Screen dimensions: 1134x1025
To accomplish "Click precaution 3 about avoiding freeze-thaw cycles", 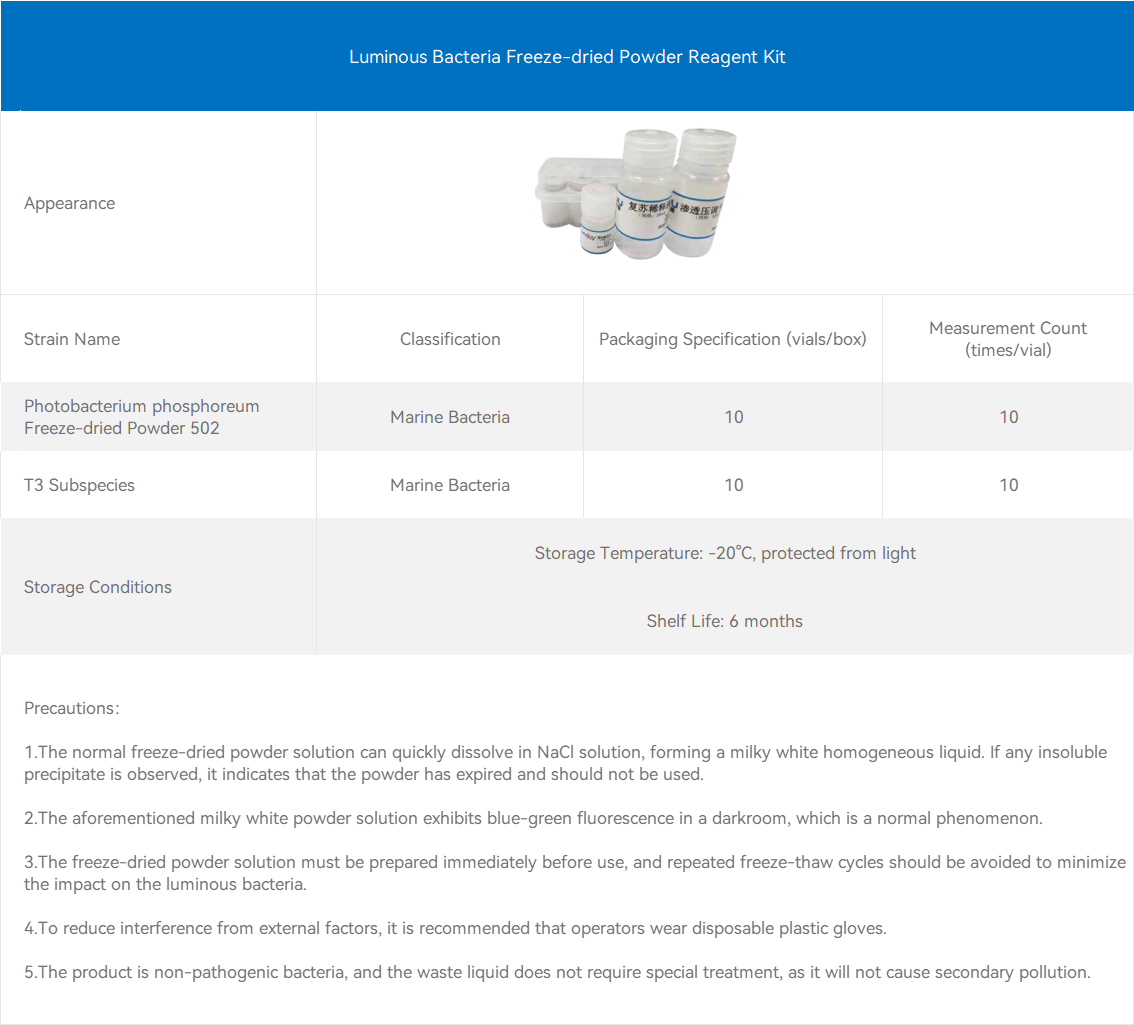I will coord(575,873).
